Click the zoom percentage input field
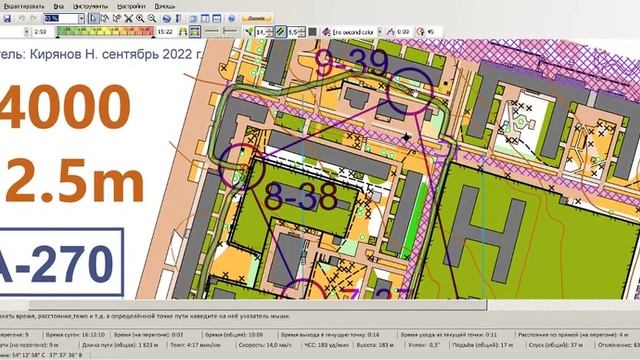Viewport: 640px width, 360px height. [x=61, y=18]
